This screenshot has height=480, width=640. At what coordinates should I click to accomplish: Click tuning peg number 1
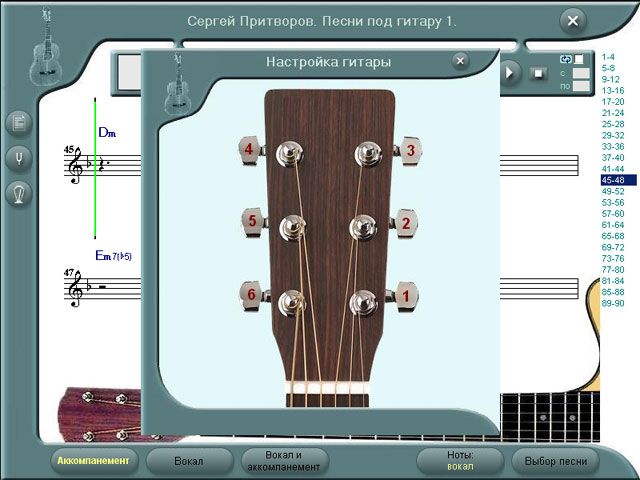point(405,296)
